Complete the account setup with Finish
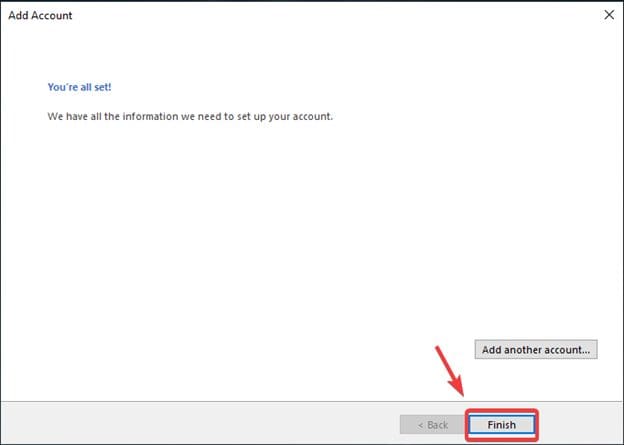The height and width of the screenshot is (445, 624). [x=501, y=424]
